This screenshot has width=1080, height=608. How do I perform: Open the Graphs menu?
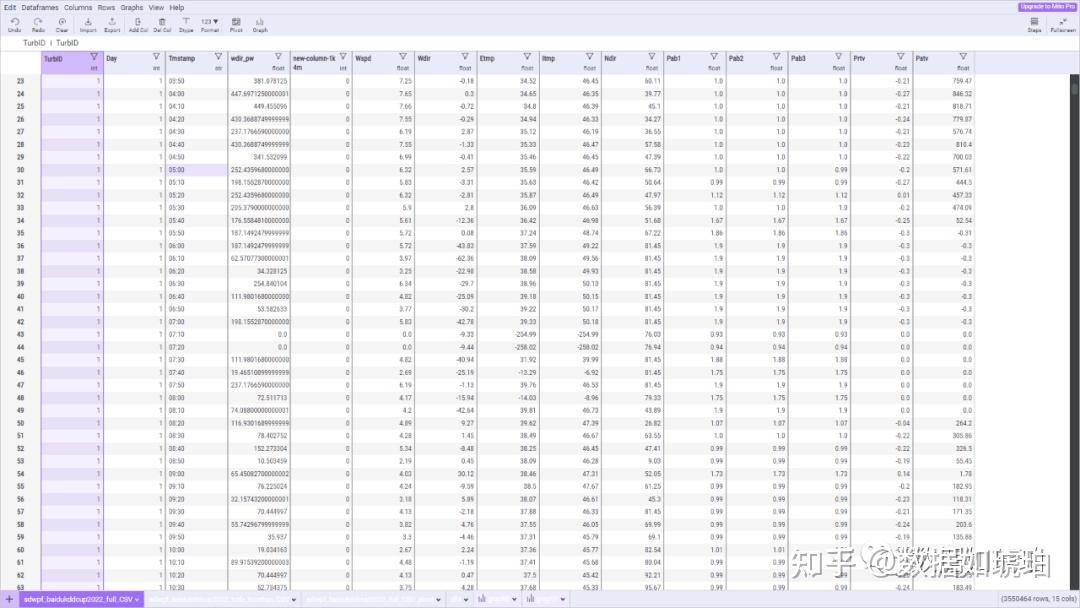tap(131, 7)
